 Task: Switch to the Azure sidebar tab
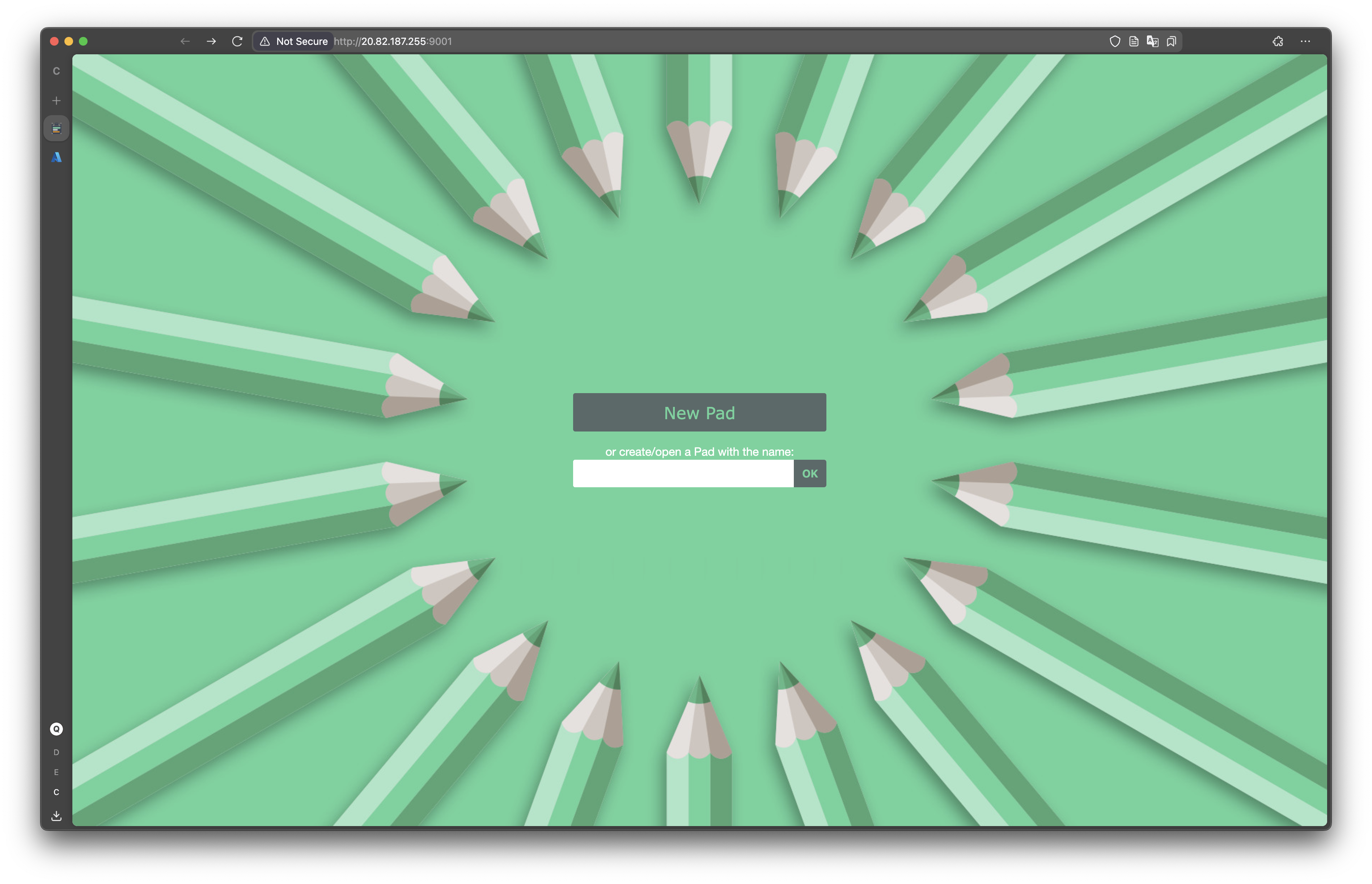point(56,157)
